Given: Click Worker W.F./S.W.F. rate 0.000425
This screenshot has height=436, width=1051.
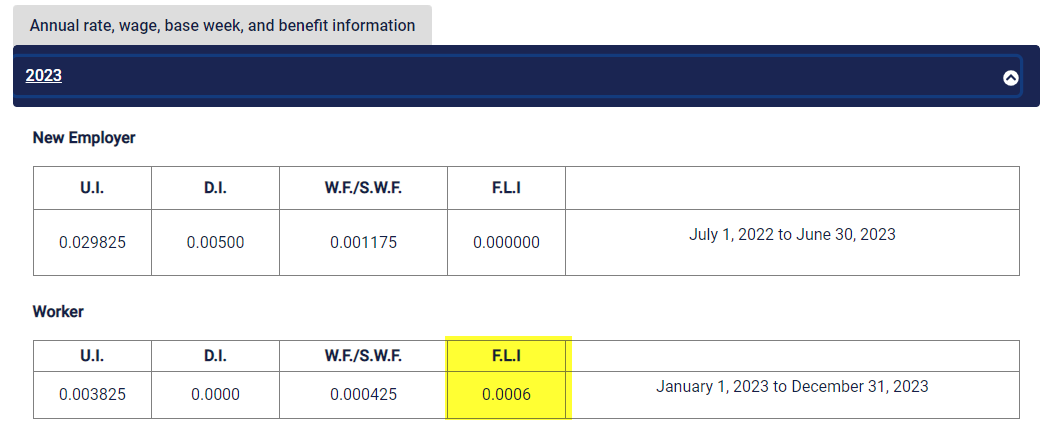Looking at the screenshot, I should [x=363, y=394].
